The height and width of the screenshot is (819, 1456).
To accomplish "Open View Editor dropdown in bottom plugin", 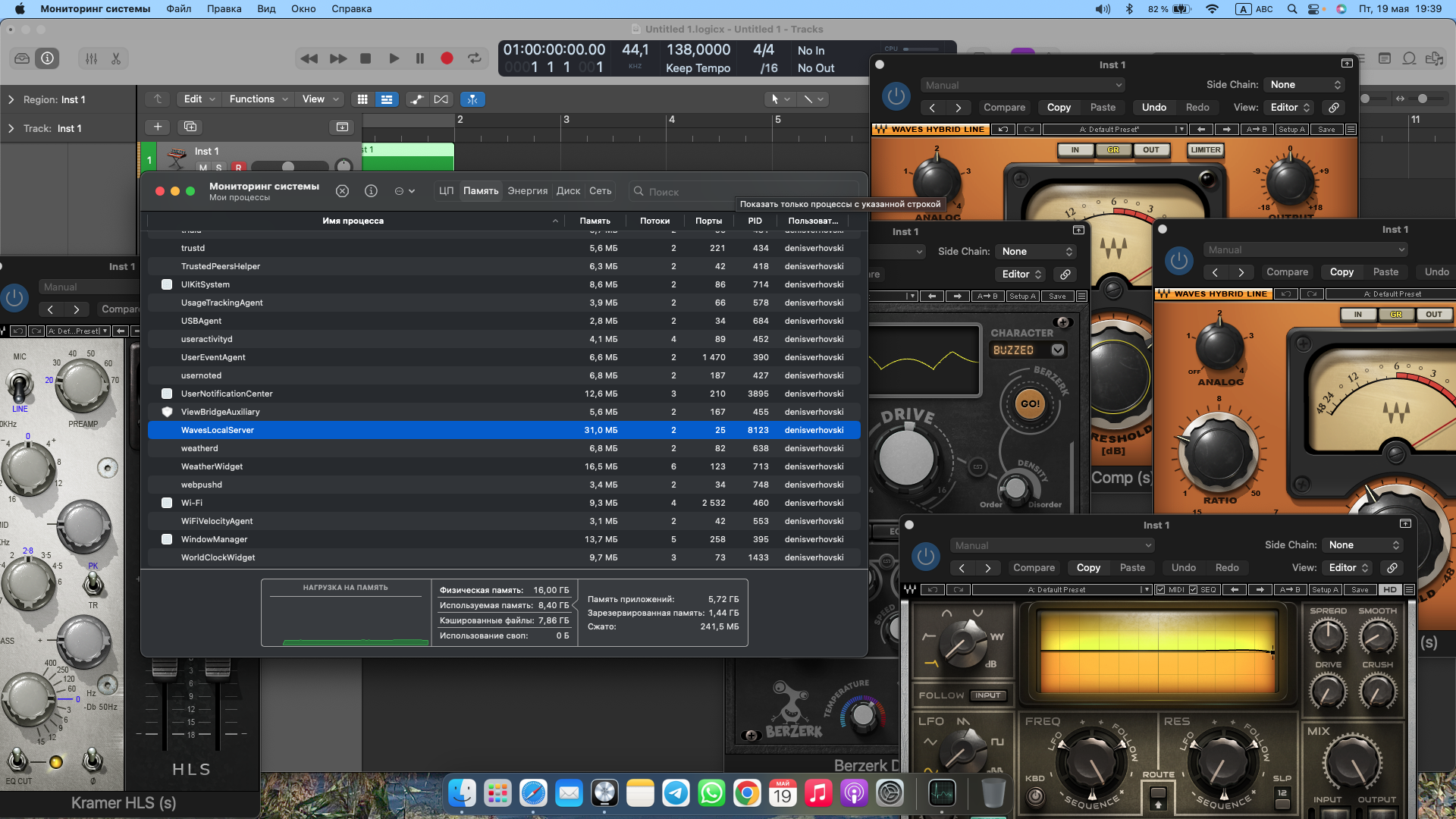I will (x=1348, y=567).
